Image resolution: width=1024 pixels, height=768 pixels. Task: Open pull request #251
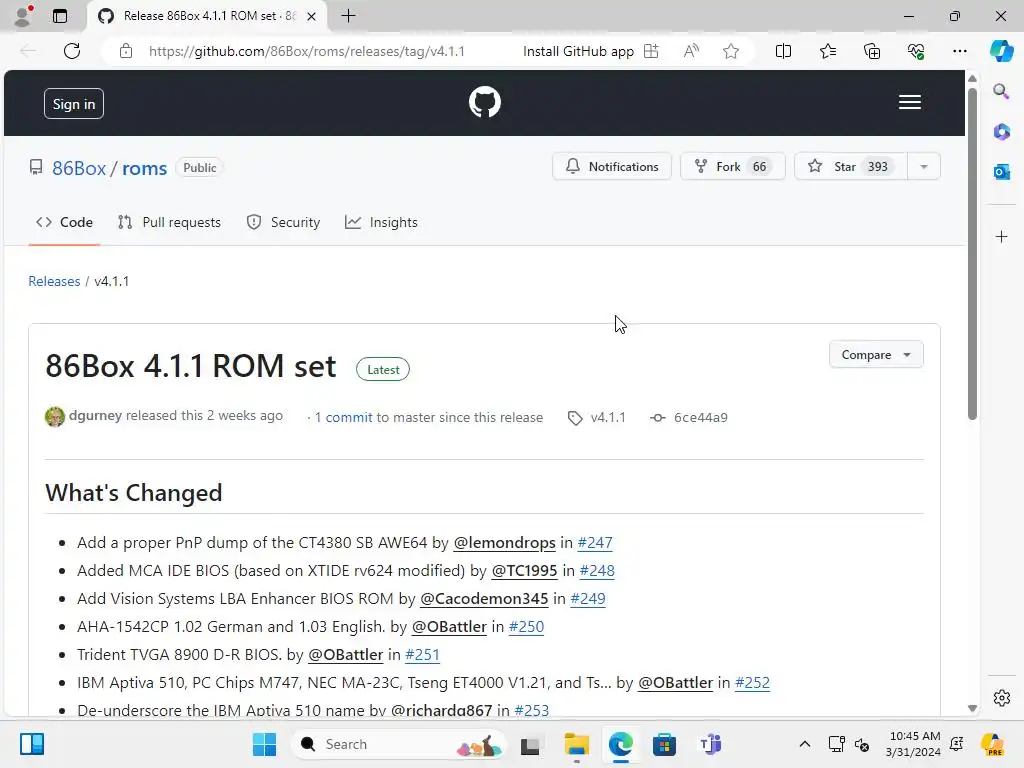point(423,655)
